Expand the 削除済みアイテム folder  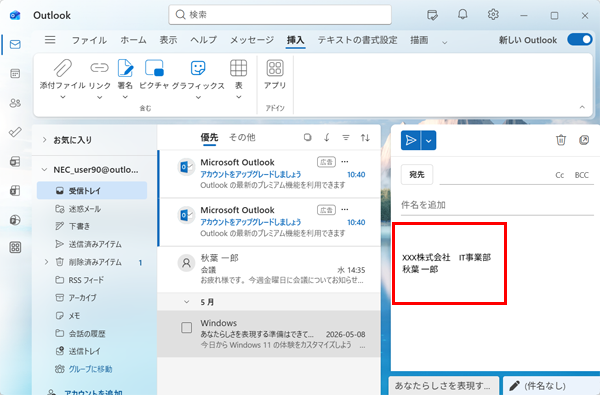pyautogui.click(x=46, y=262)
